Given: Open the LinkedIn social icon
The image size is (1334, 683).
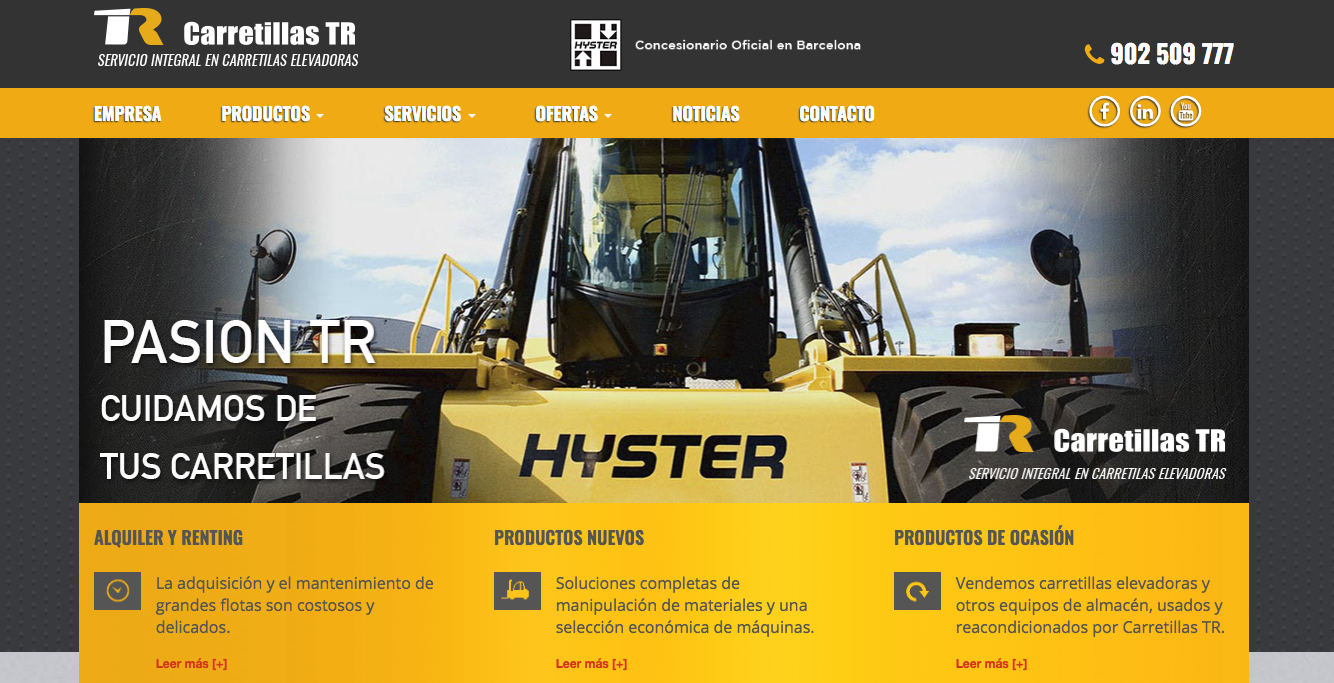Looking at the screenshot, I should [1144, 112].
